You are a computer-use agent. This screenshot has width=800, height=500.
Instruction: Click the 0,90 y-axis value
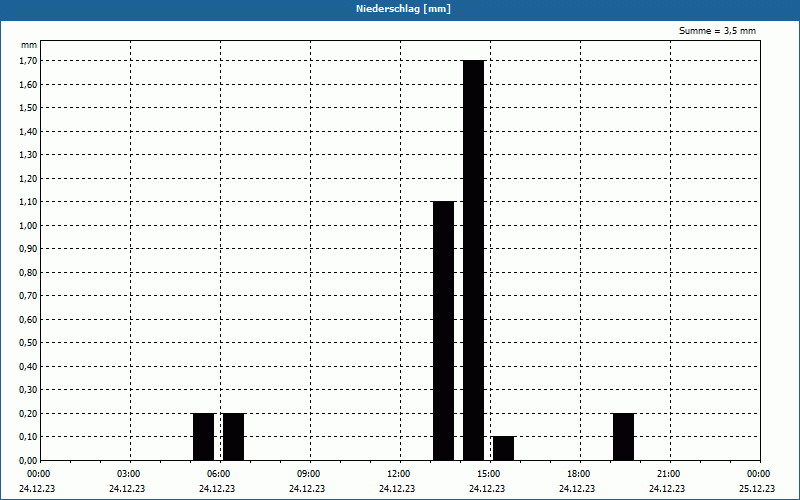[28, 248]
